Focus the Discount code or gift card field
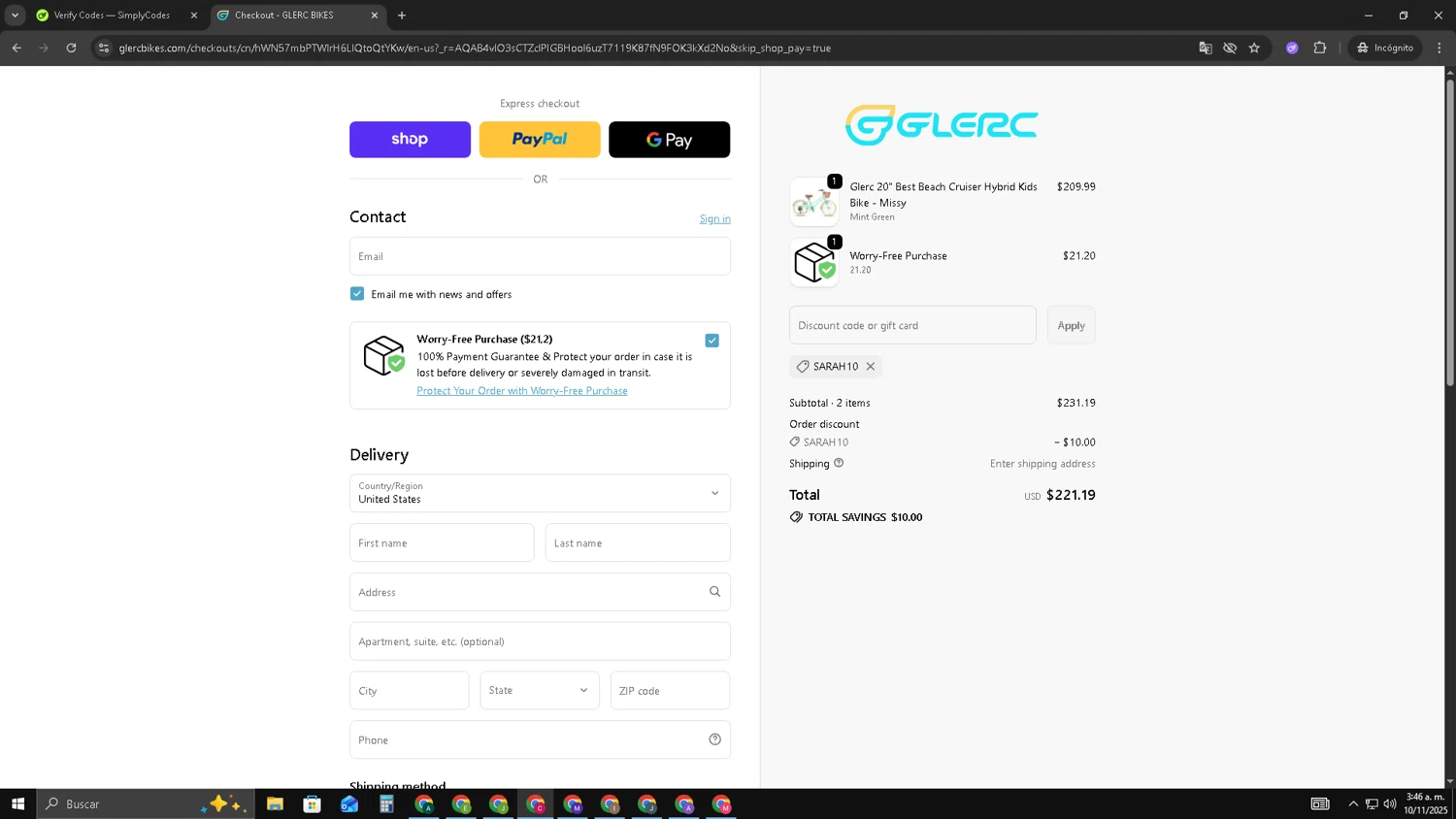This screenshot has height=819, width=1456. click(912, 325)
